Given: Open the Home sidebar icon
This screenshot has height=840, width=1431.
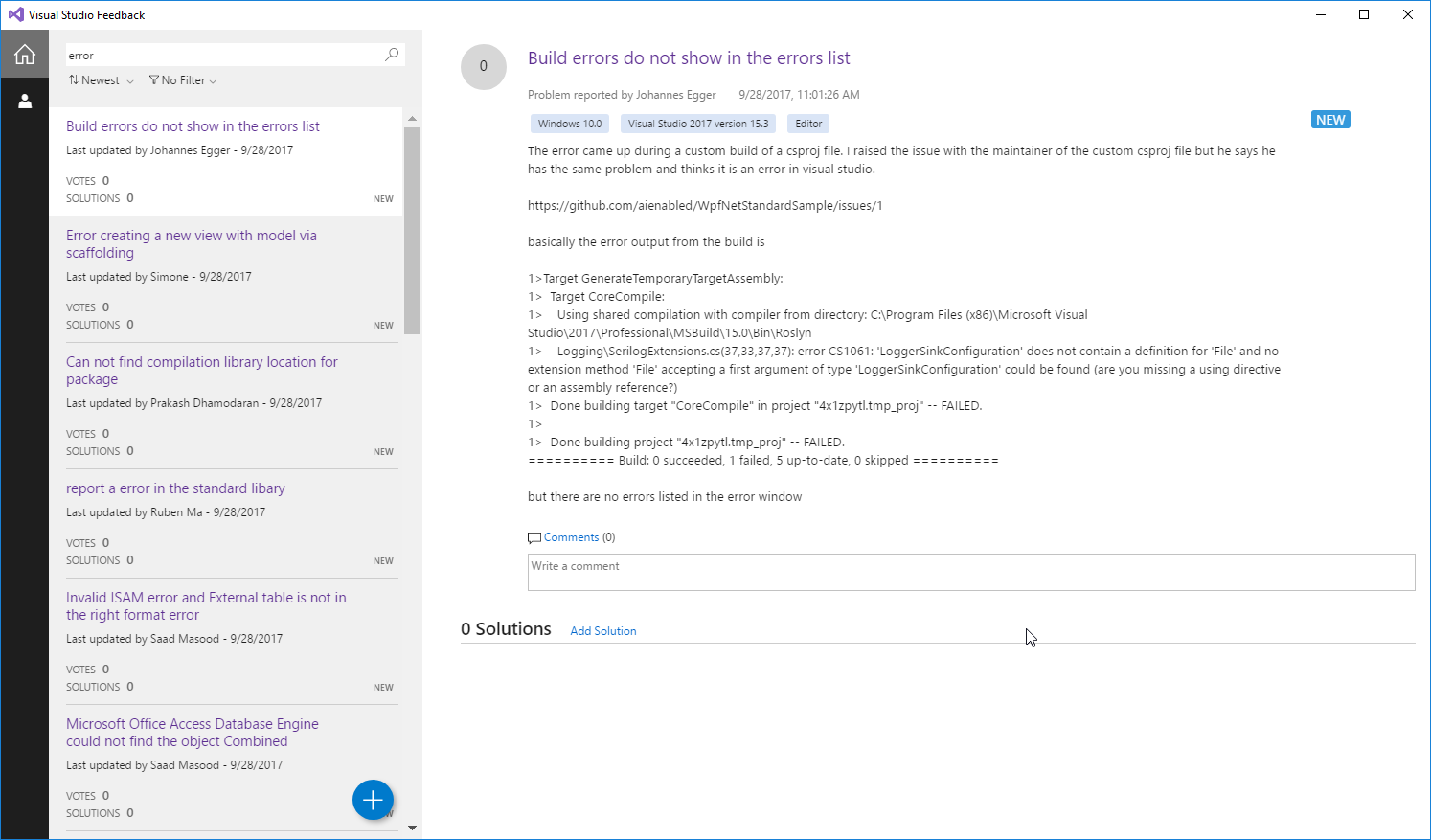Looking at the screenshot, I should click(25, 55).
